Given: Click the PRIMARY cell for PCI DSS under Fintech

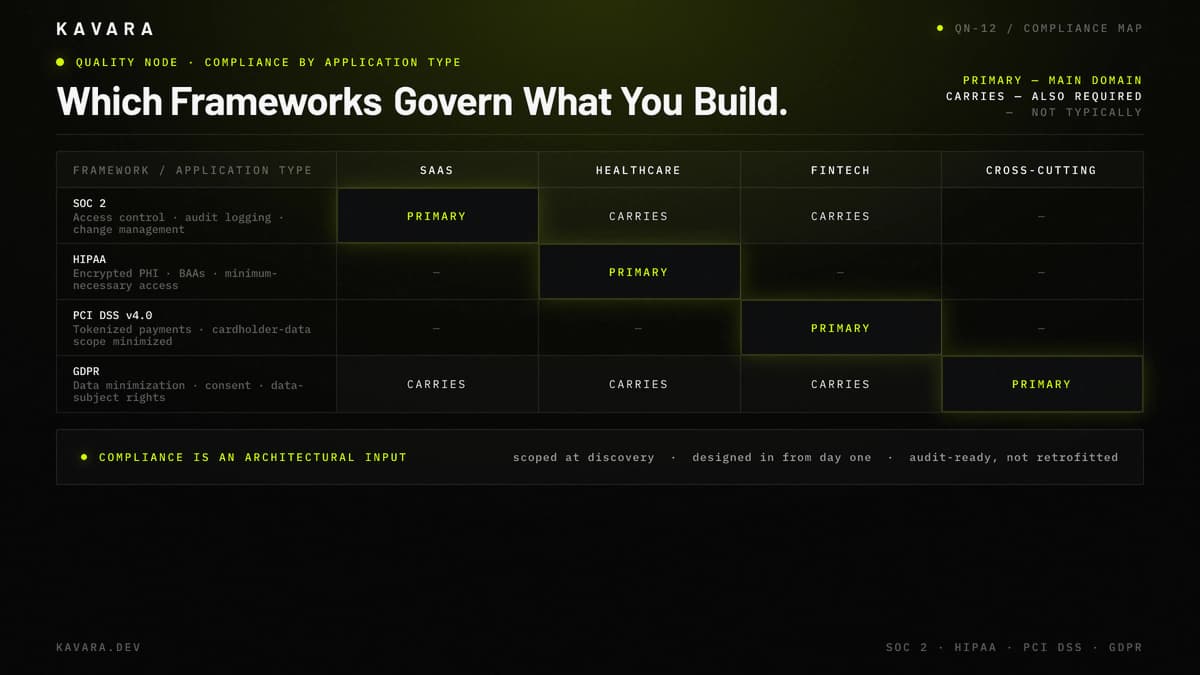Looking at the screenshot, I should (x=840, y=328).
